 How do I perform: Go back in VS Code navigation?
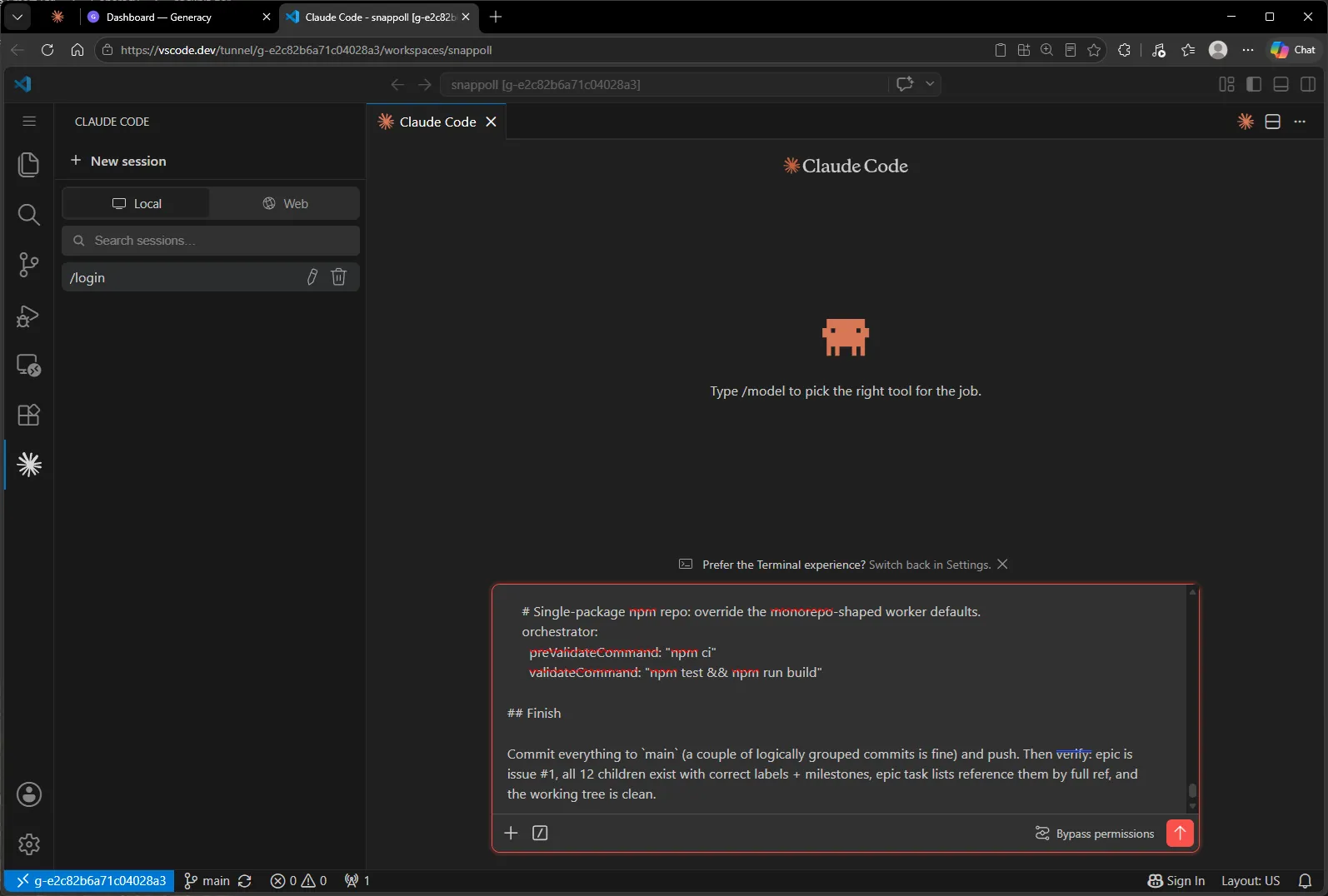[x=397, y=84]
